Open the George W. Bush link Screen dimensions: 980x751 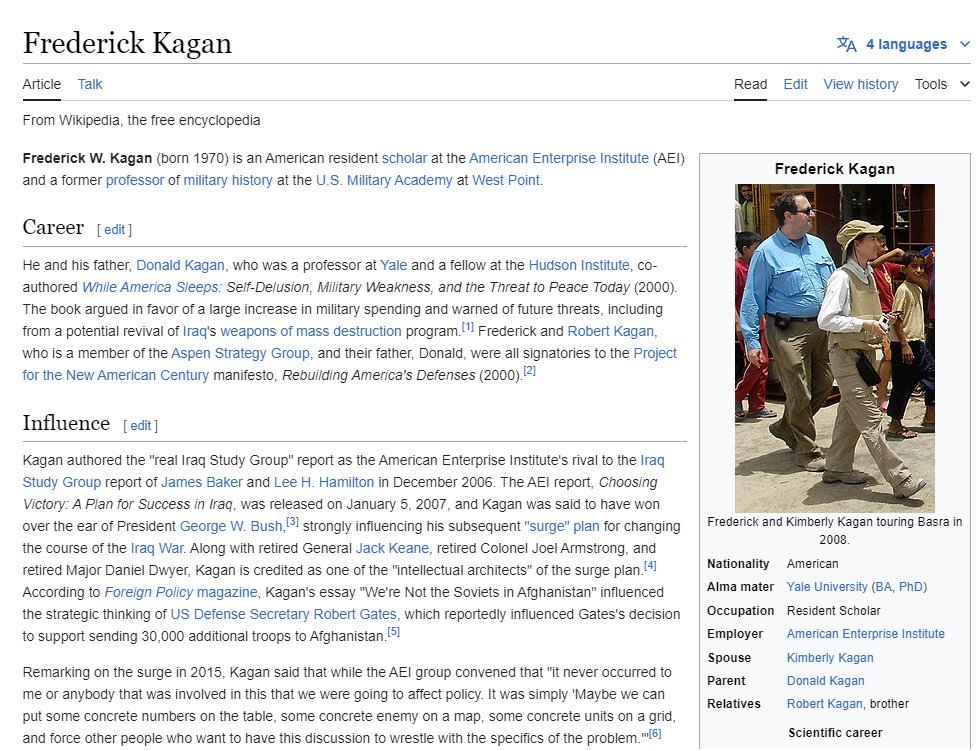pos(231,526)
